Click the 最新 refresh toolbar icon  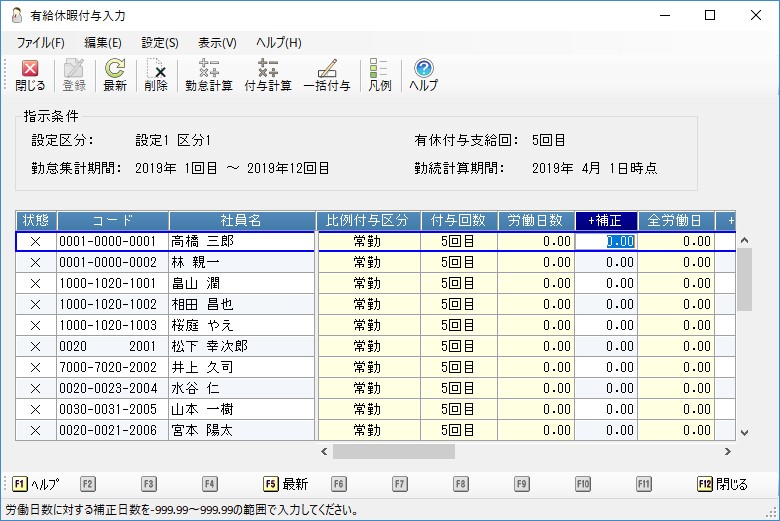pyautogui.click(x=115, y=75)
